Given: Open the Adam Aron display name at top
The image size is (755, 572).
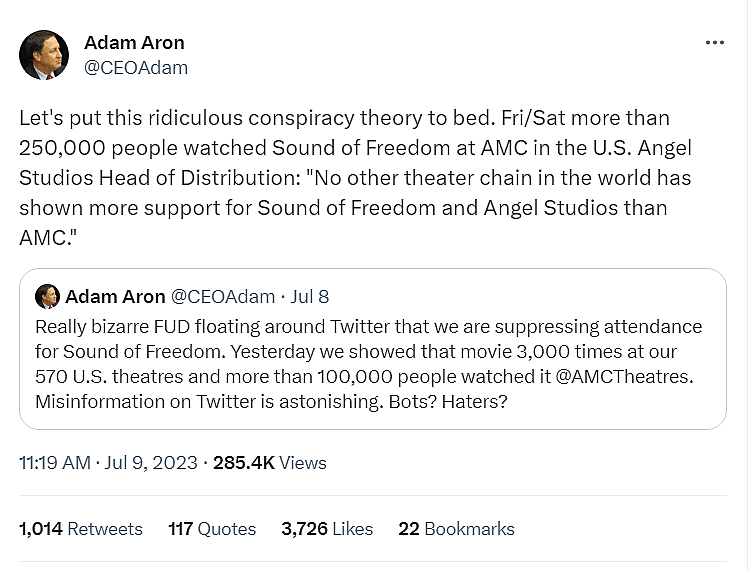Looking at the screenshot, I should pyautogui.click(x=134, y=43).
